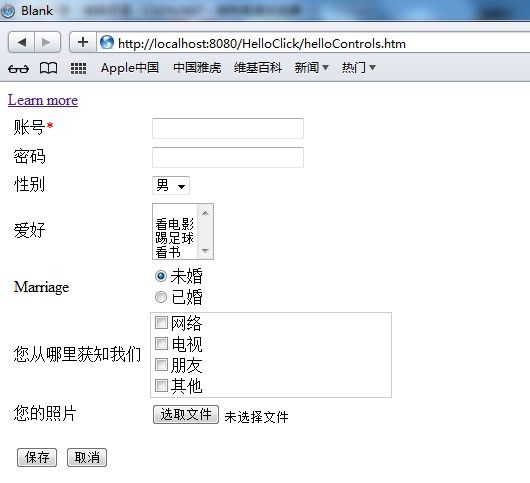This screenshot has width=530, height=483.
Task: Open 中国雅虎 bookmark
Action: coord(197,68)
